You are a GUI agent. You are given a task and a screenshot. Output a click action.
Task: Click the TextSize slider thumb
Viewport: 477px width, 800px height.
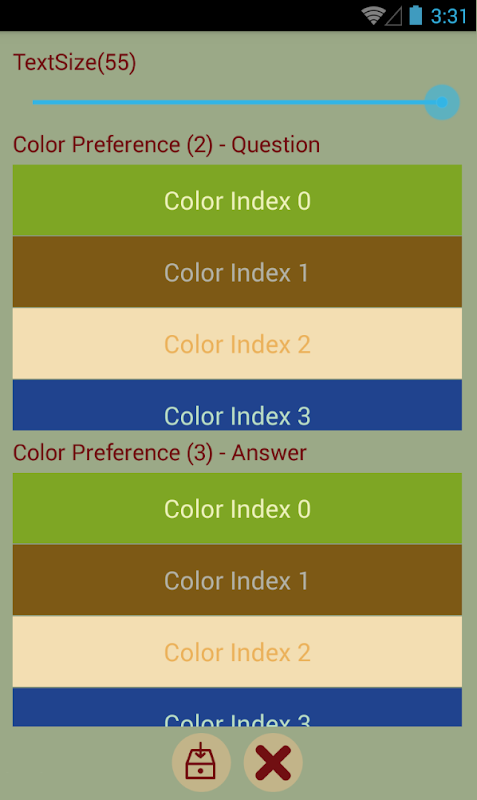tap(442, 103)
